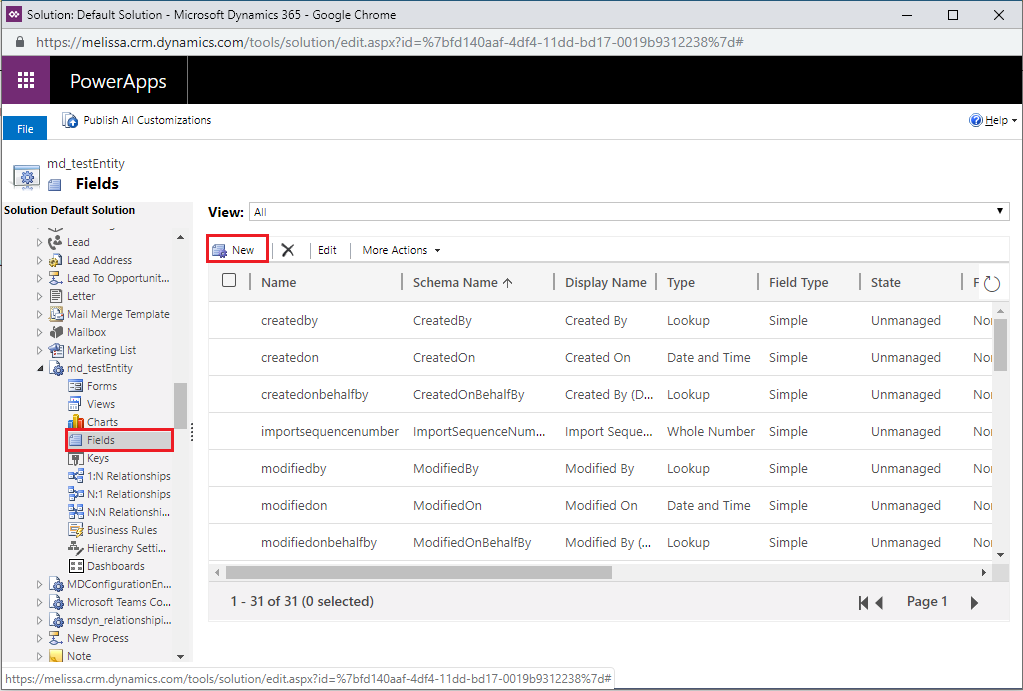Click grid scroll right arrow

point(983,572)
